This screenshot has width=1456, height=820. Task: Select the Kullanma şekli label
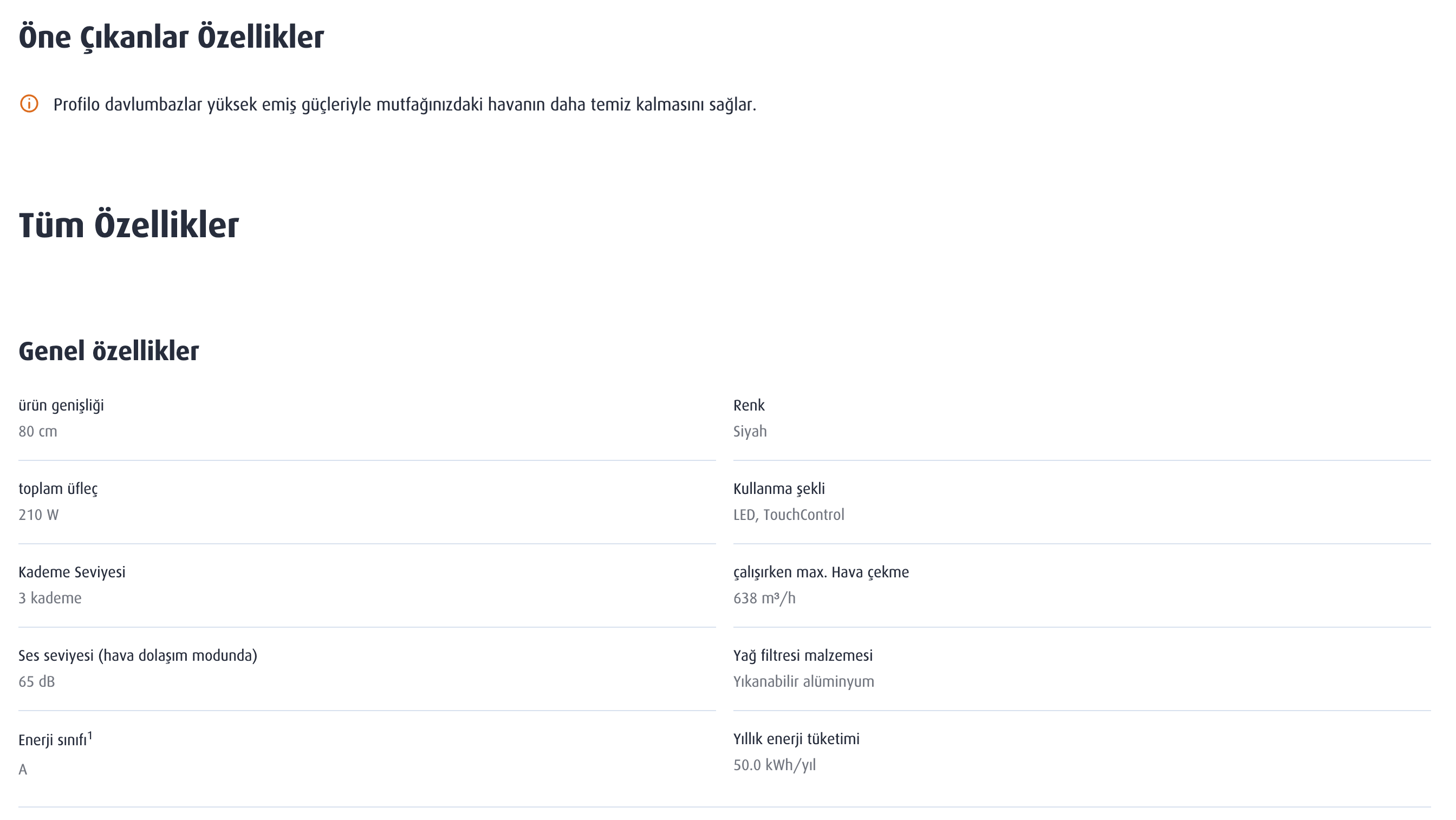(x=779, y=489)
